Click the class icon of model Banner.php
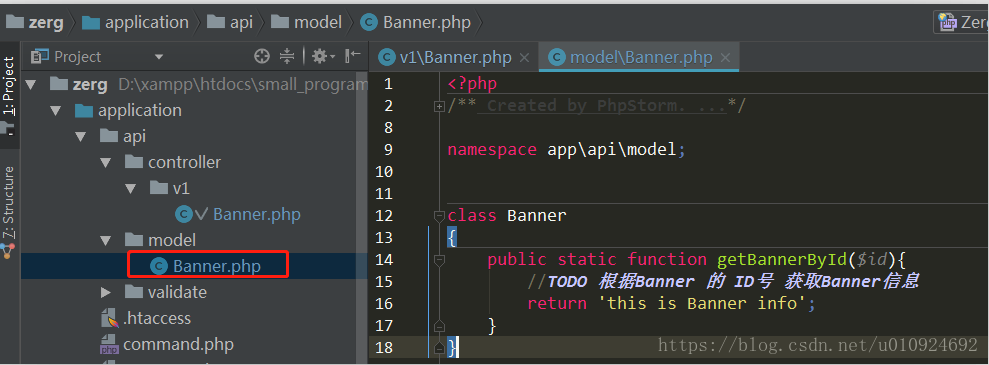 tap(159, 266)
